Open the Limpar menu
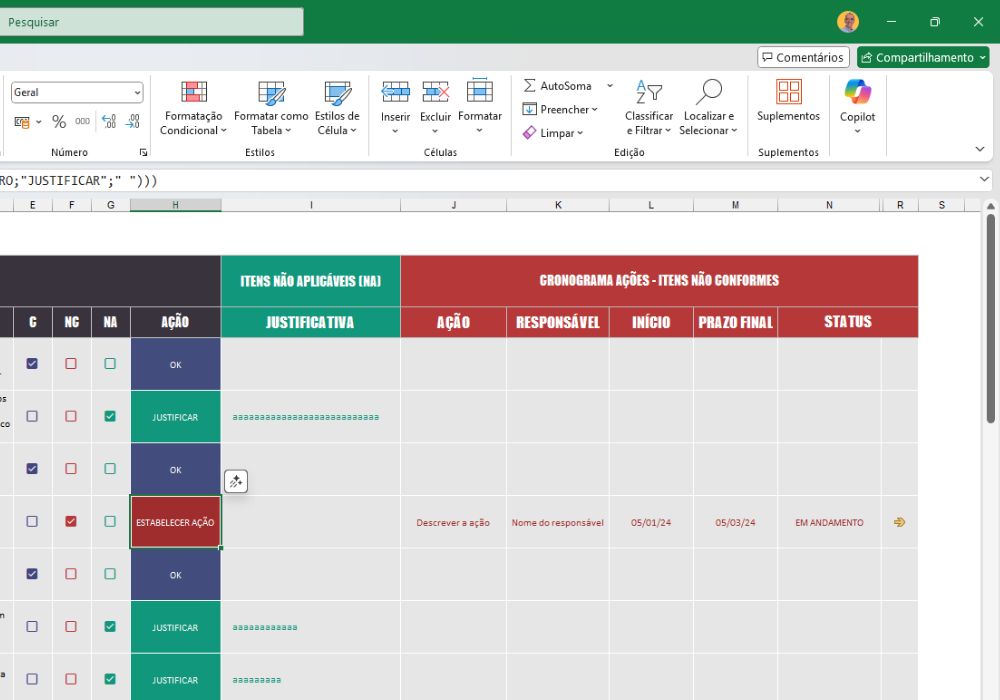The height and width of the screenshot is (700, 1000). (x=553, y=133)
